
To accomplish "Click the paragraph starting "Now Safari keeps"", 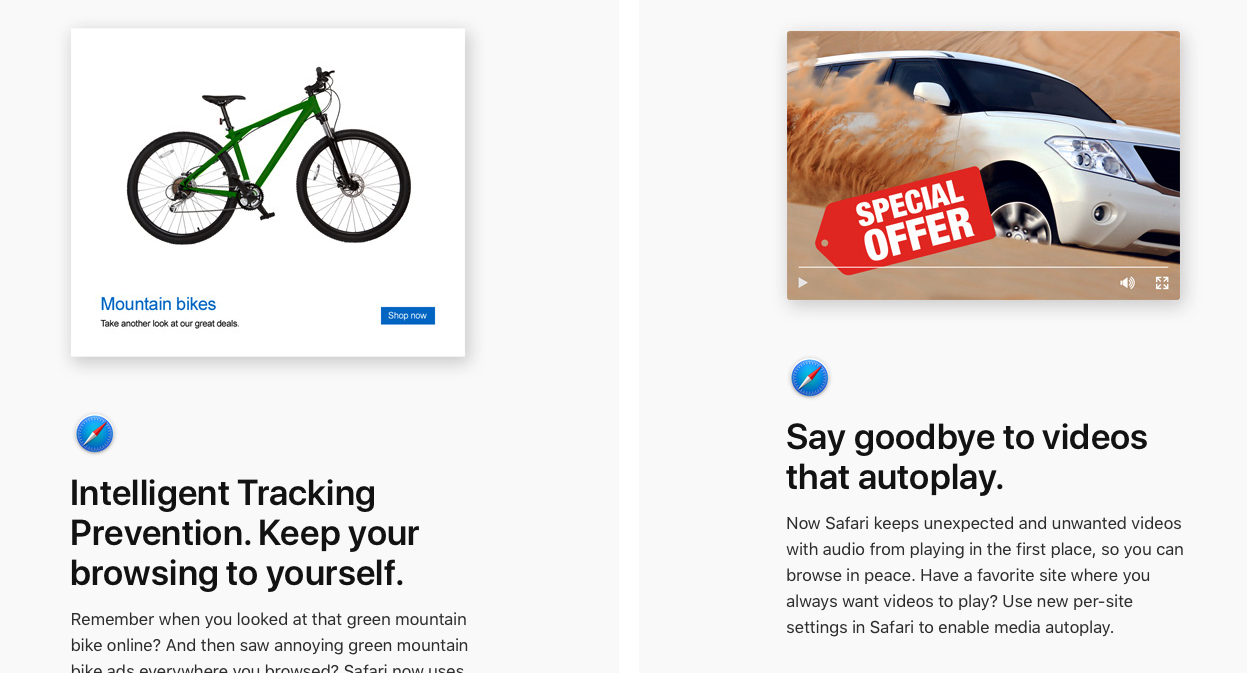I will pos(985,575).
